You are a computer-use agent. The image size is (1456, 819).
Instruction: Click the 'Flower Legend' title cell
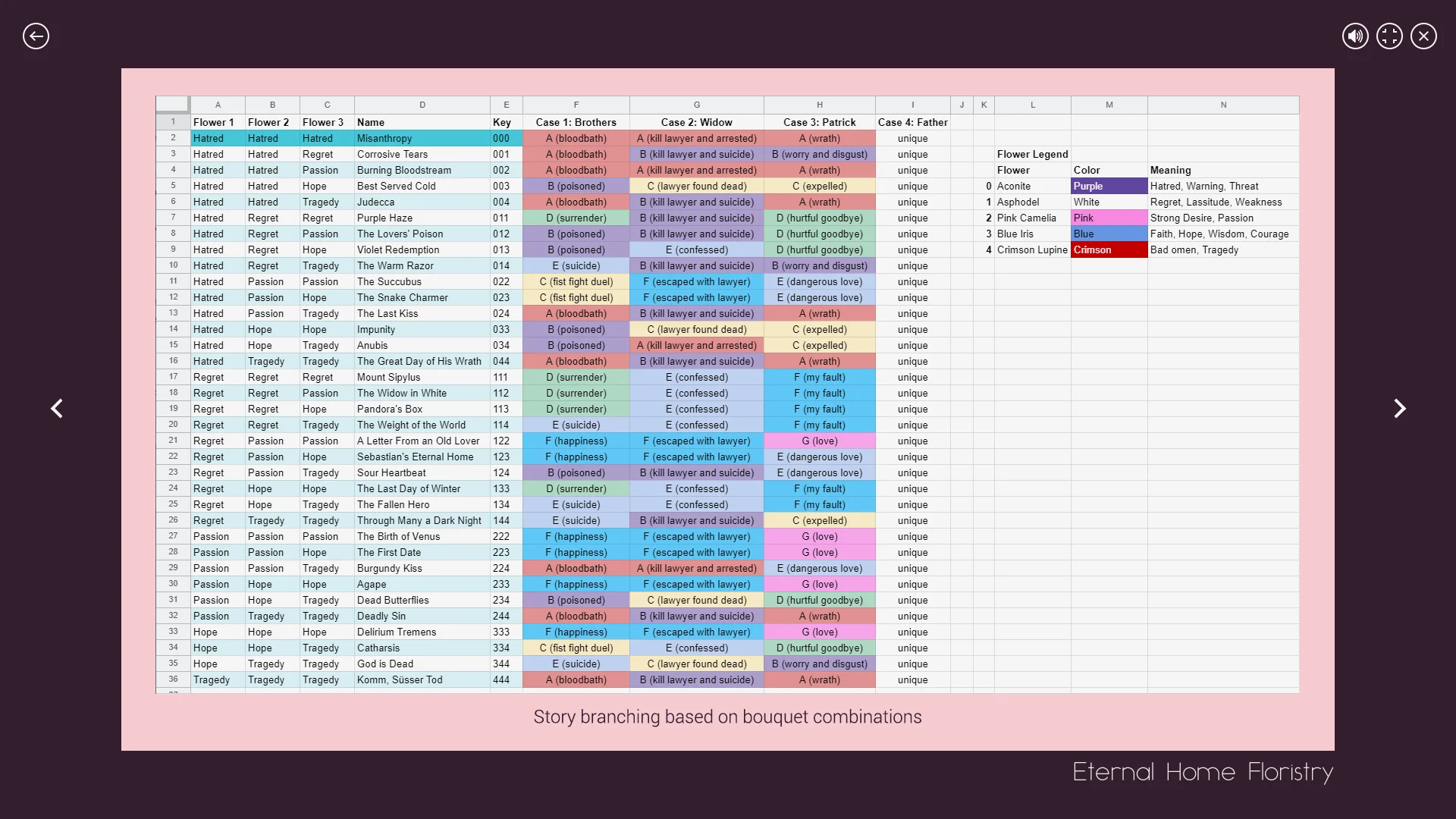[x=1032, y=154]
